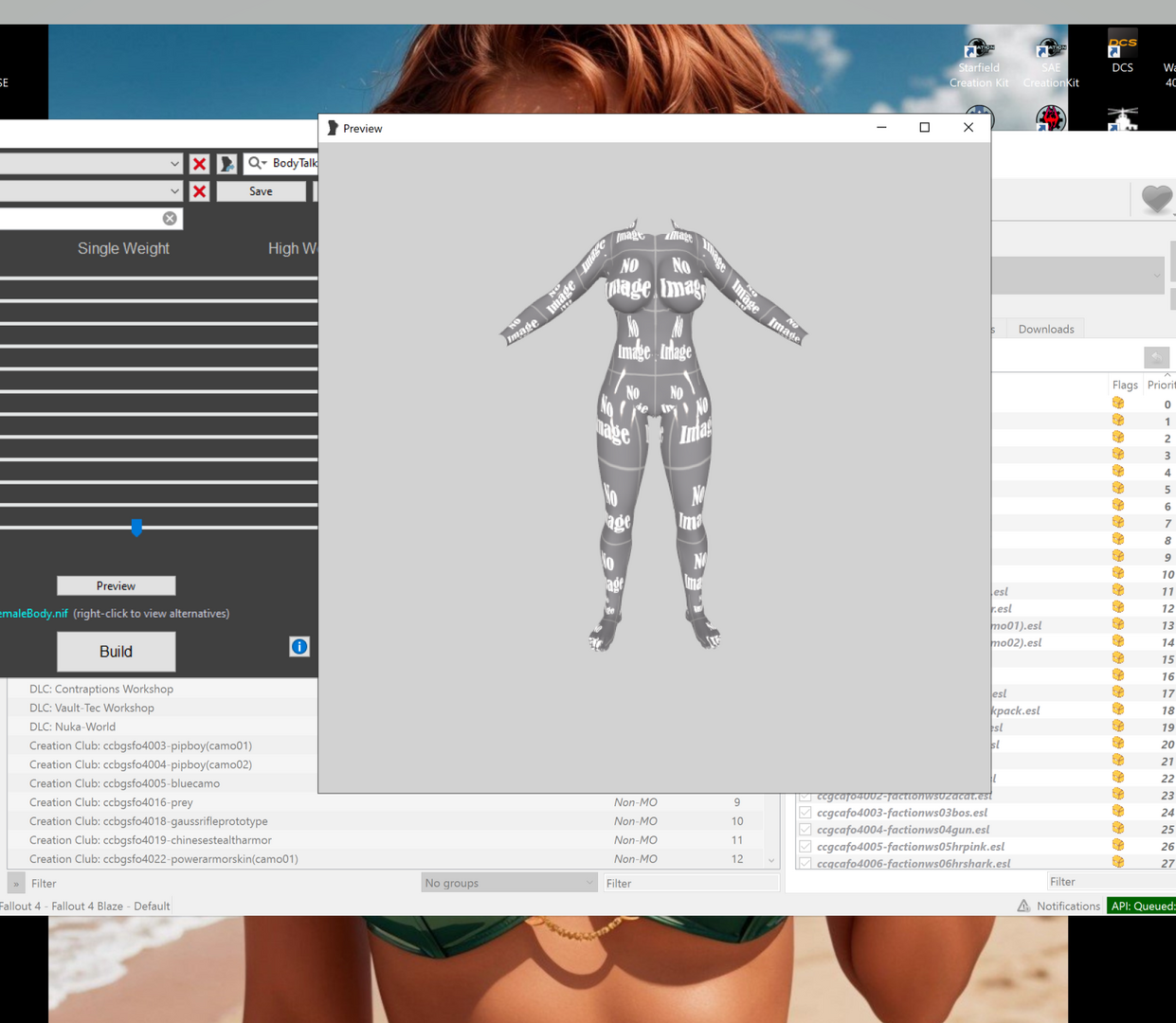This screenshot has height=1023, width=1176.
Task: Click the red X left of Save
Action: click(199, 191)
